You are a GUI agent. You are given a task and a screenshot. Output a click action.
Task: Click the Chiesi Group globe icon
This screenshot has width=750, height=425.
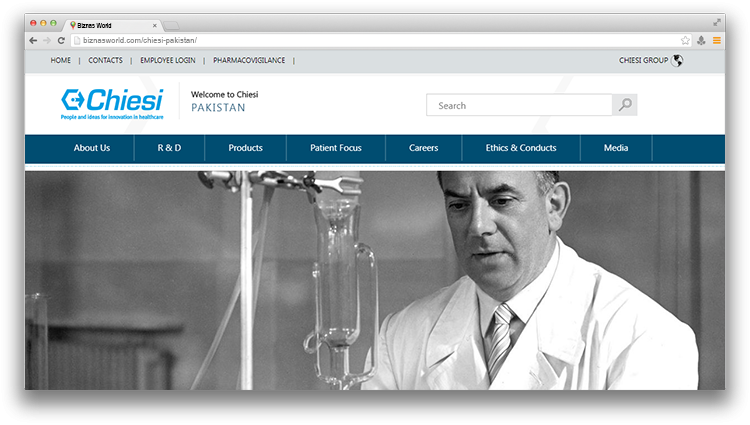click(678, 60)
